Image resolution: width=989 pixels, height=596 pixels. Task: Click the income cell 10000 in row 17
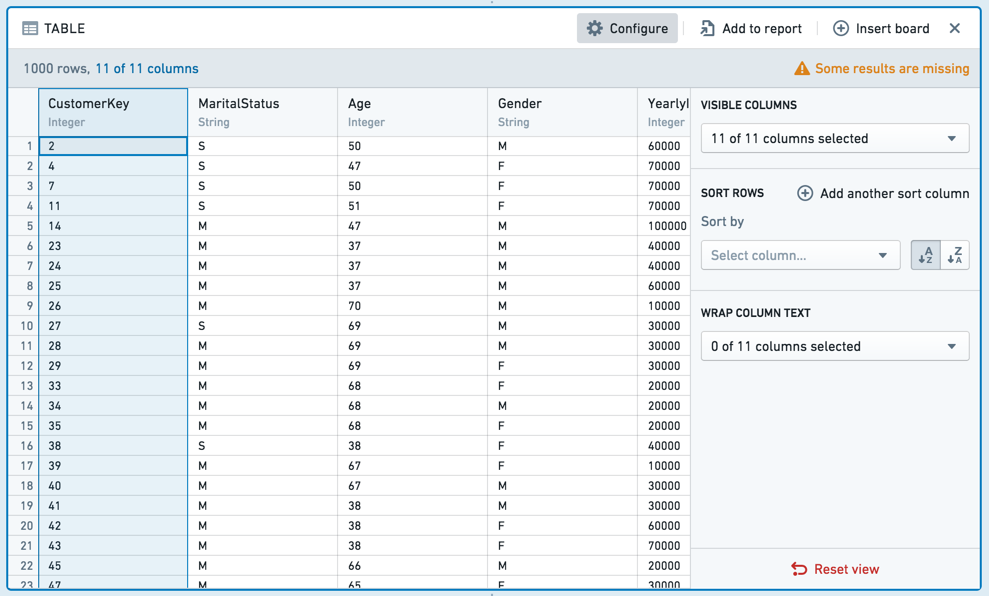pyautogui.click(x=664, y=466)
